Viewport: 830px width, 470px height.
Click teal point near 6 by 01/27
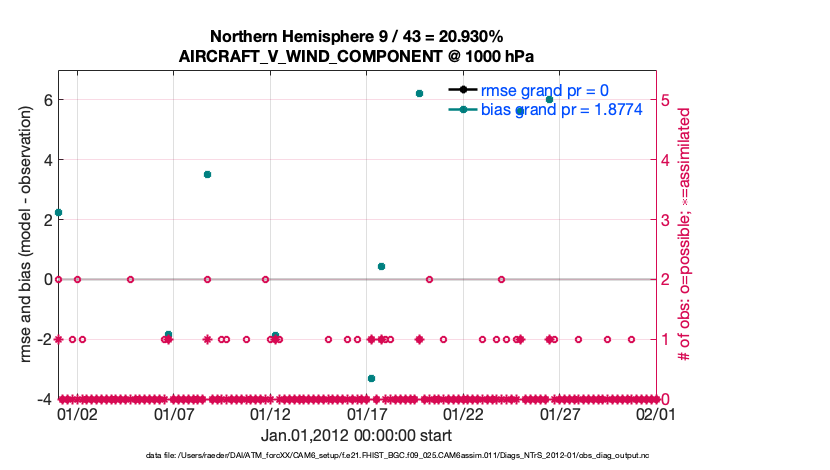coord(550,100)
